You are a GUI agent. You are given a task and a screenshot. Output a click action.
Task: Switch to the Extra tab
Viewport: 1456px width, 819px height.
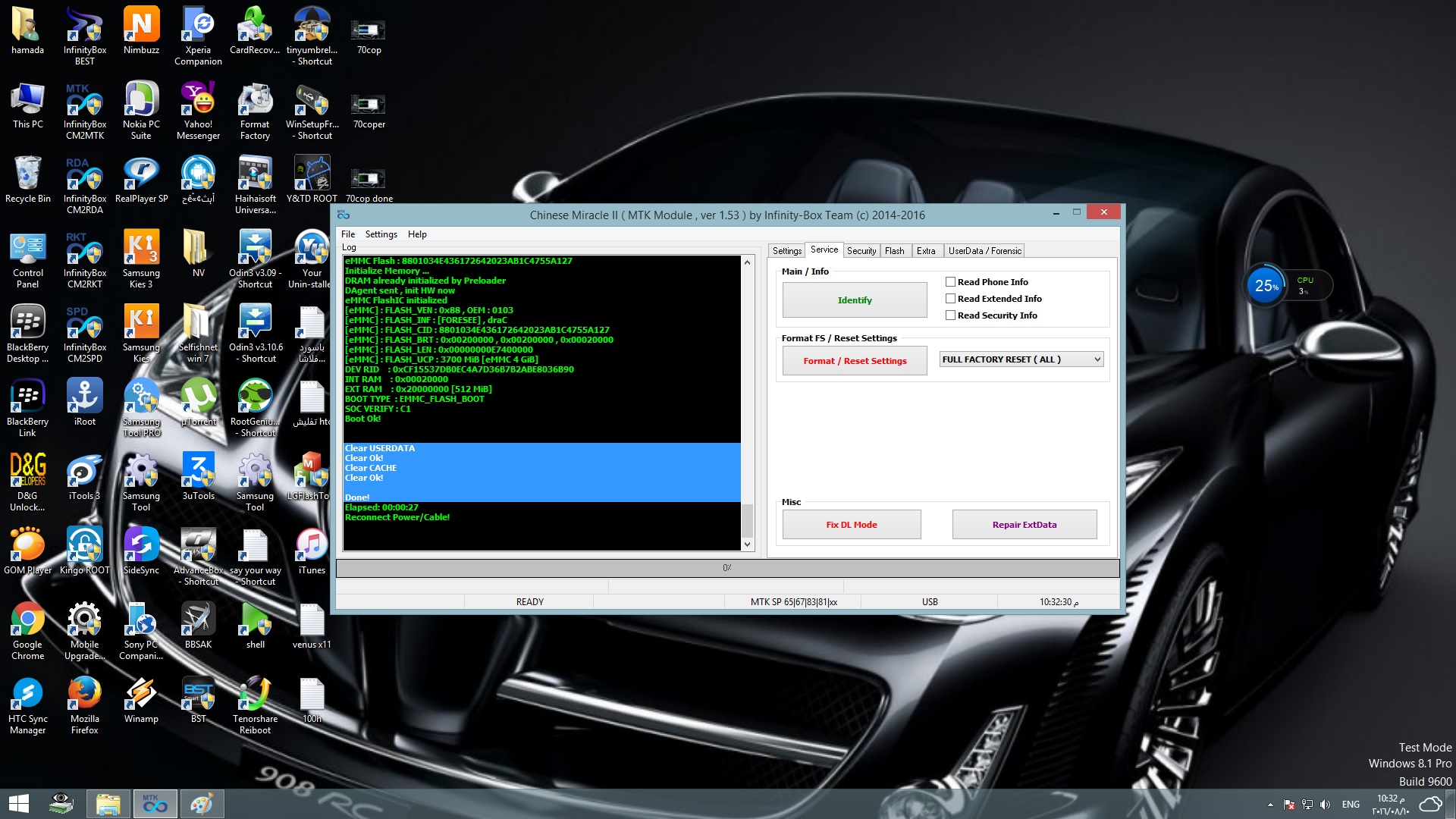pyautogui.click(x=926, y=251)
